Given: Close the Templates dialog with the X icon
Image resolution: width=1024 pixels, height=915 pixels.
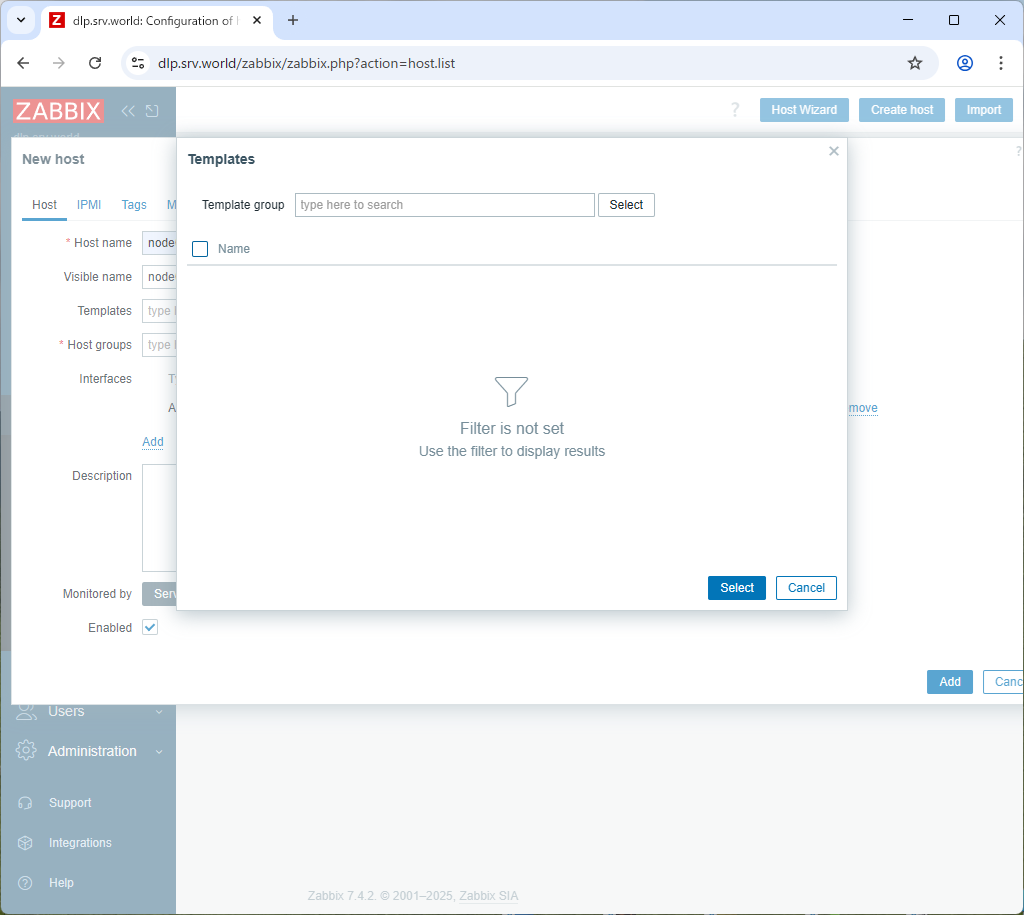Looking at the screenshot, I should (834, 151).
